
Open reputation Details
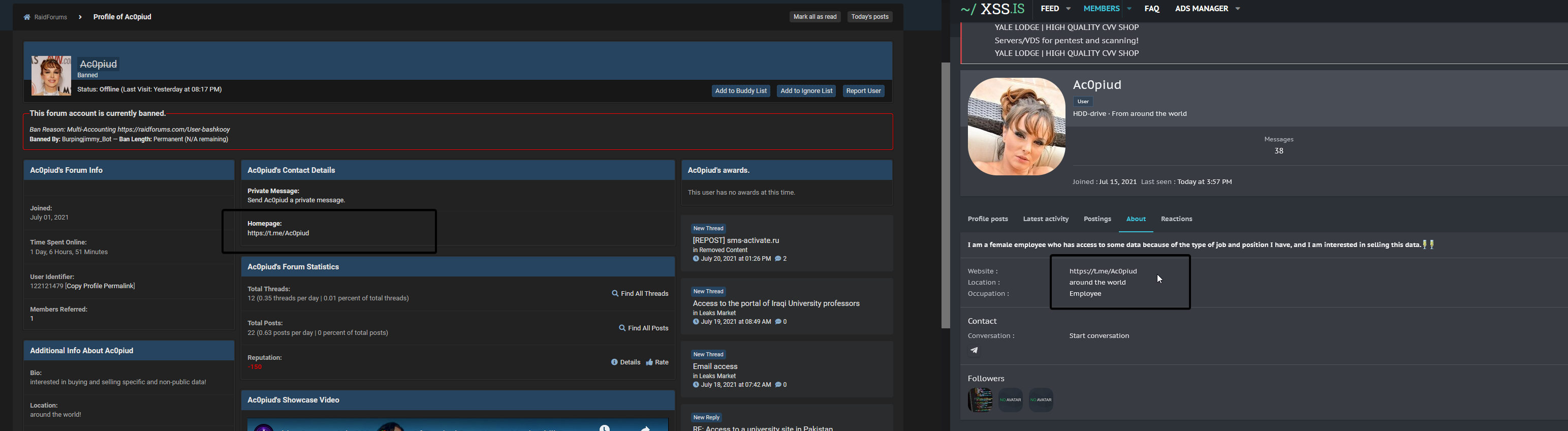[625, 362]
